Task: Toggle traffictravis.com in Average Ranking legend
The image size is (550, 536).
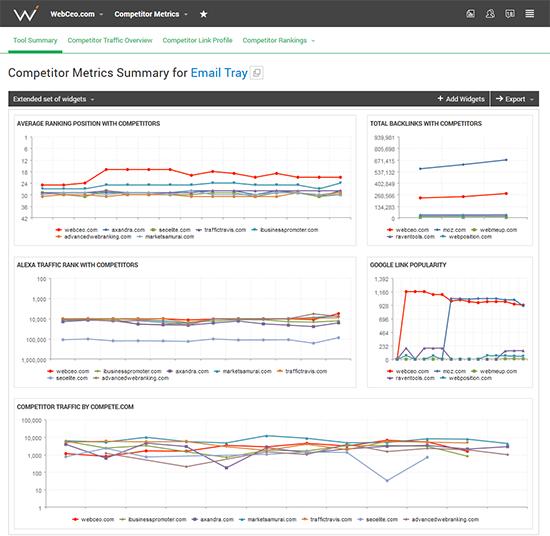Action: [221, 230]
